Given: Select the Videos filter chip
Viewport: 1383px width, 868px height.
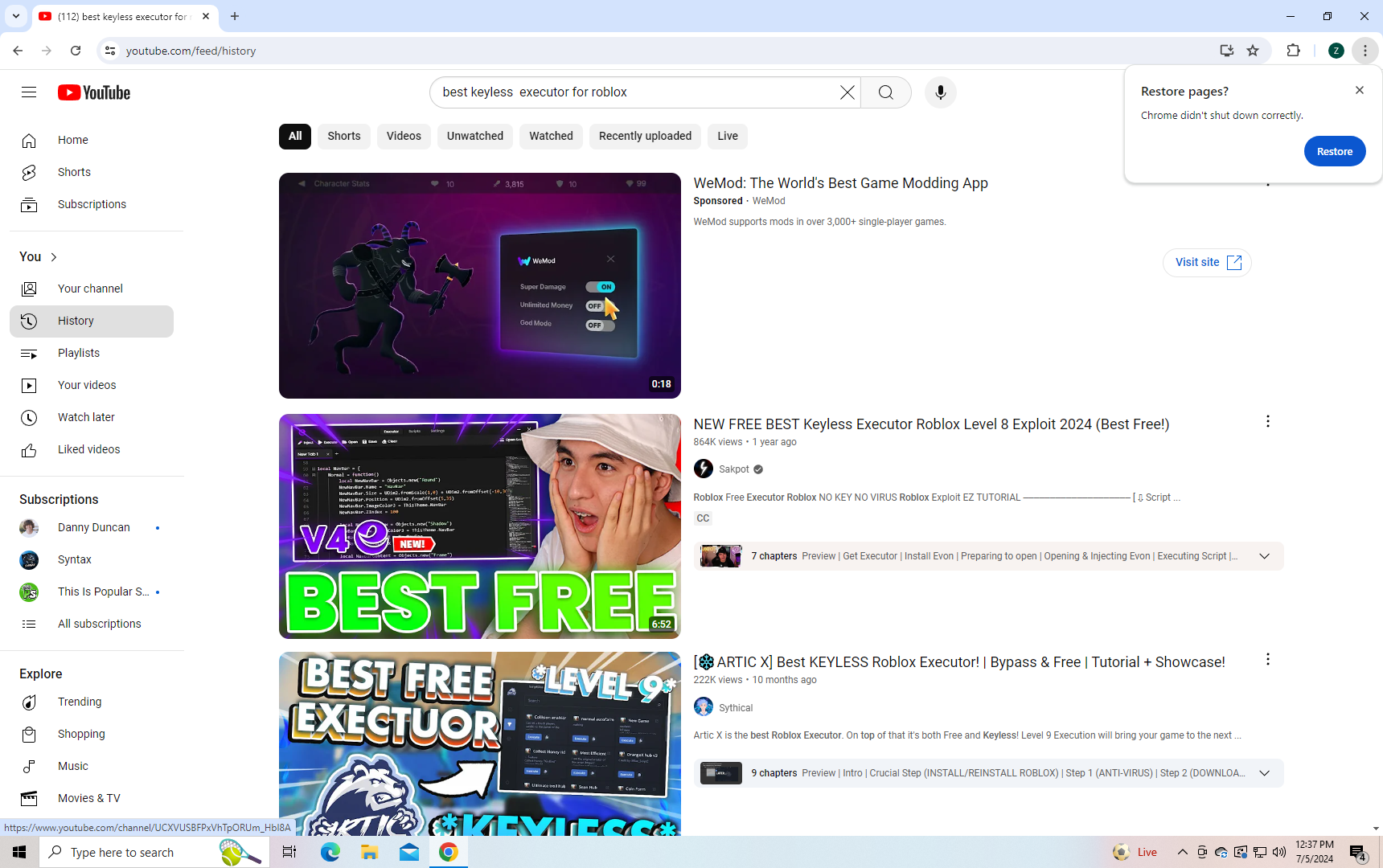Looking at the screenshot, I should (404, 137).
